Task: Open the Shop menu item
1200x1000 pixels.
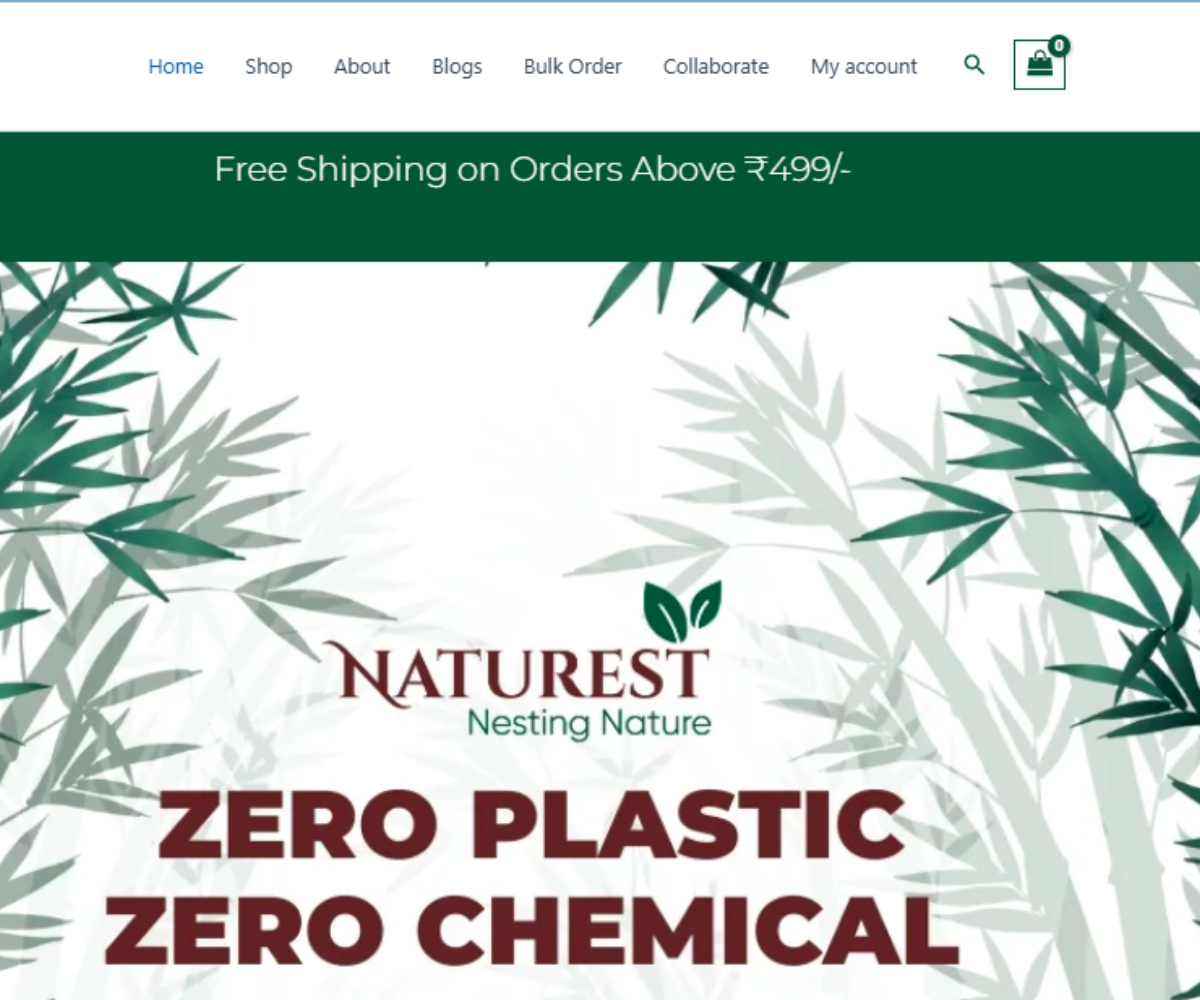Action: click(269, 66)
